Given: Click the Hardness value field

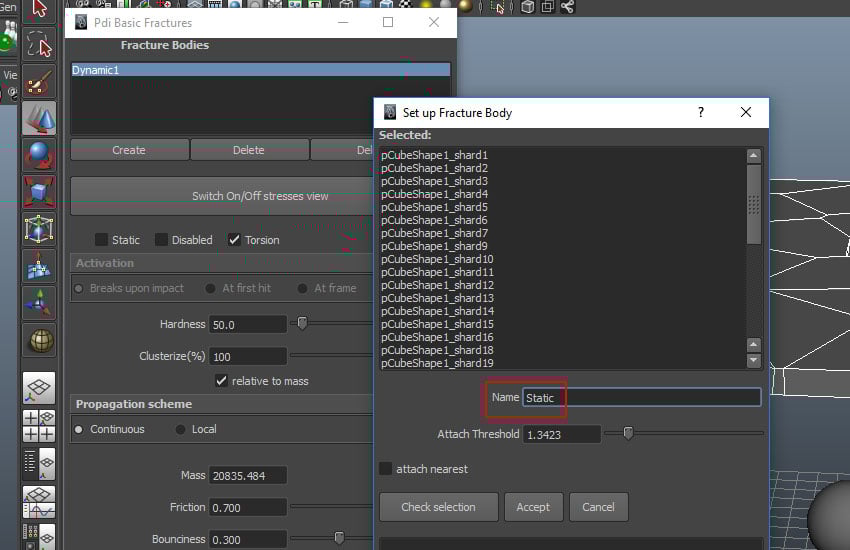Looking at the screenshot, I should click(248, 324).
